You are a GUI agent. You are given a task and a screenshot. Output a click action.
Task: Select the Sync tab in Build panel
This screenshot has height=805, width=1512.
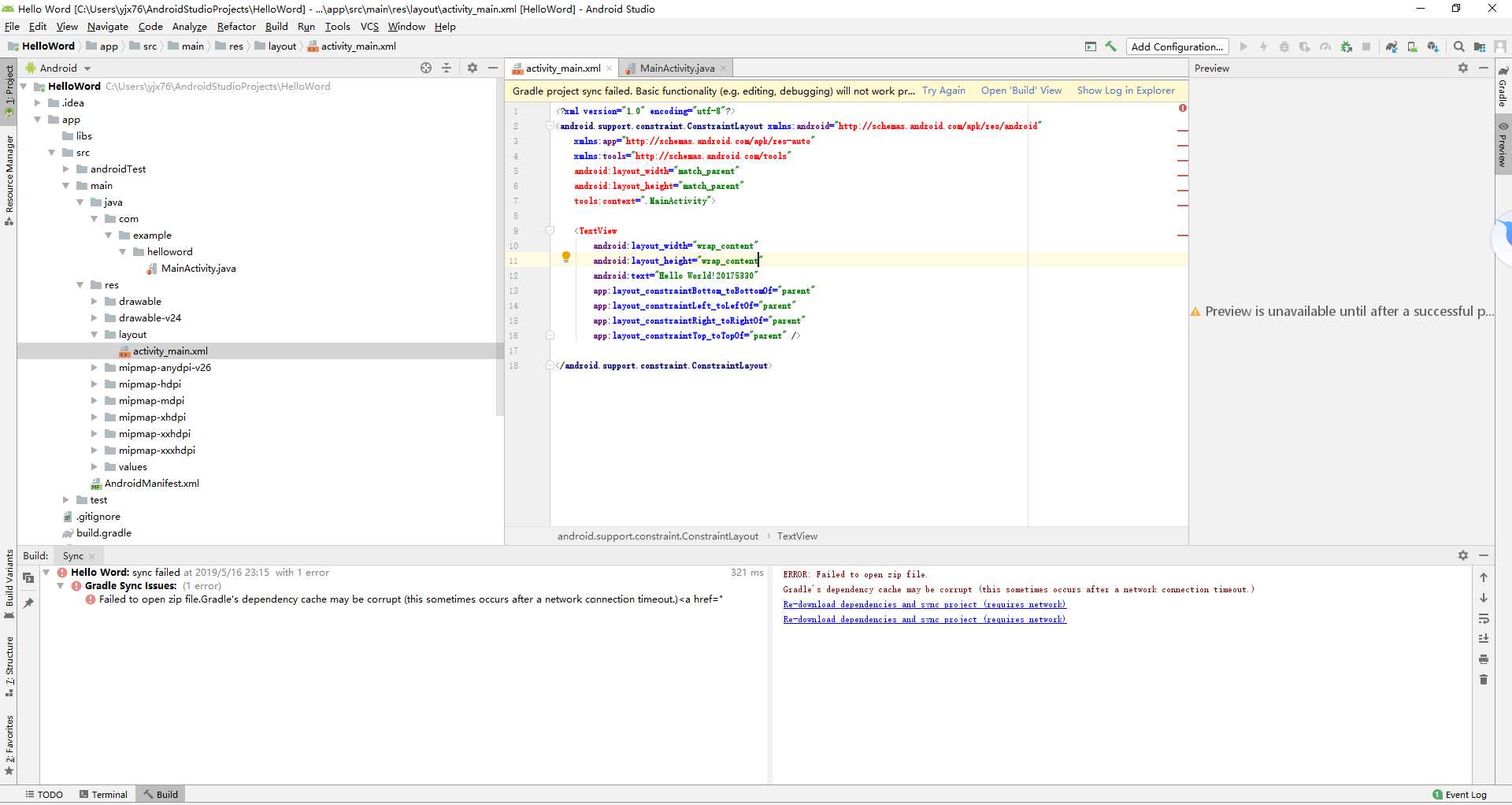73,555
